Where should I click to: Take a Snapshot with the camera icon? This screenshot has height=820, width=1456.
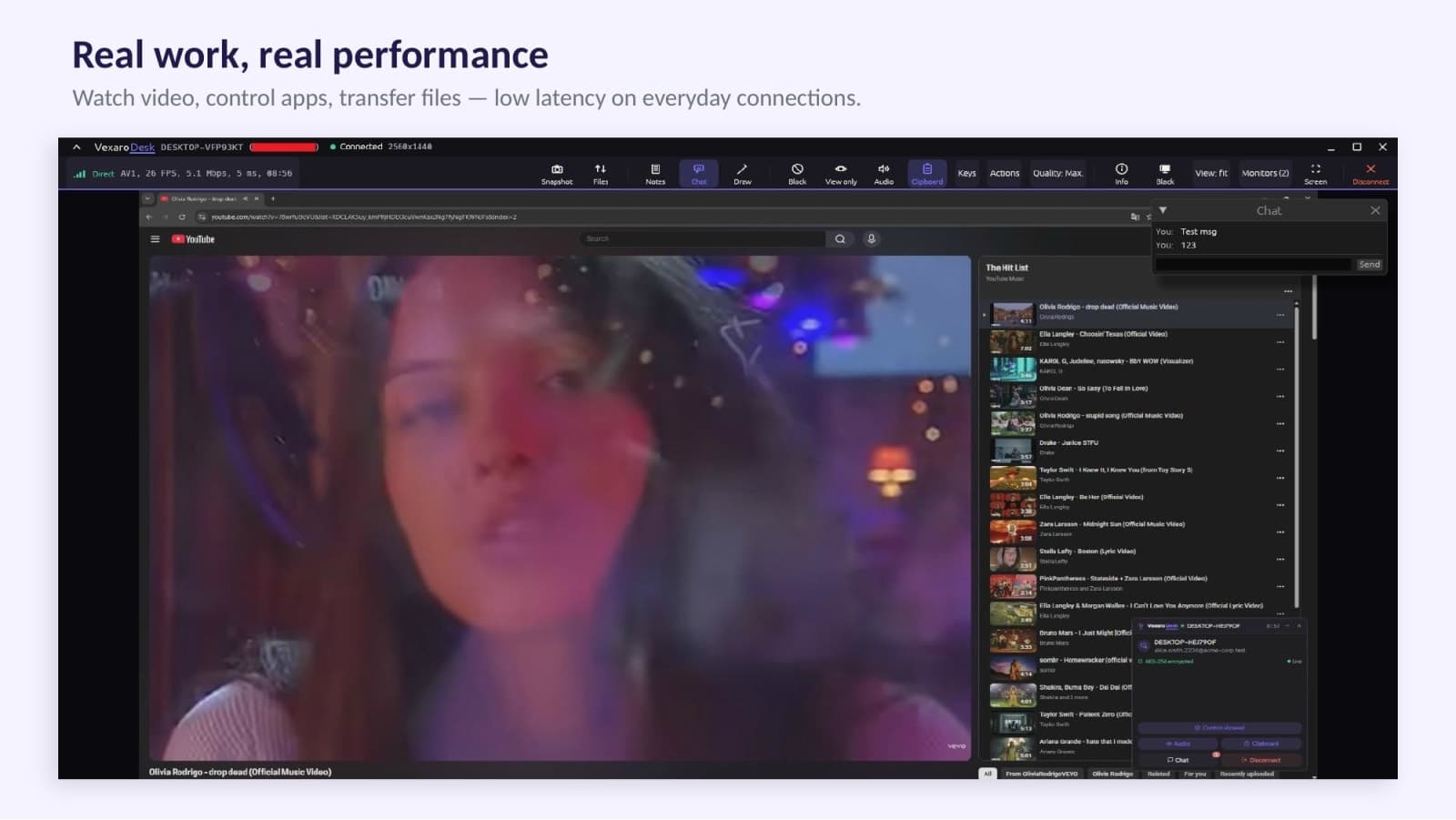(x=557, y=174)
